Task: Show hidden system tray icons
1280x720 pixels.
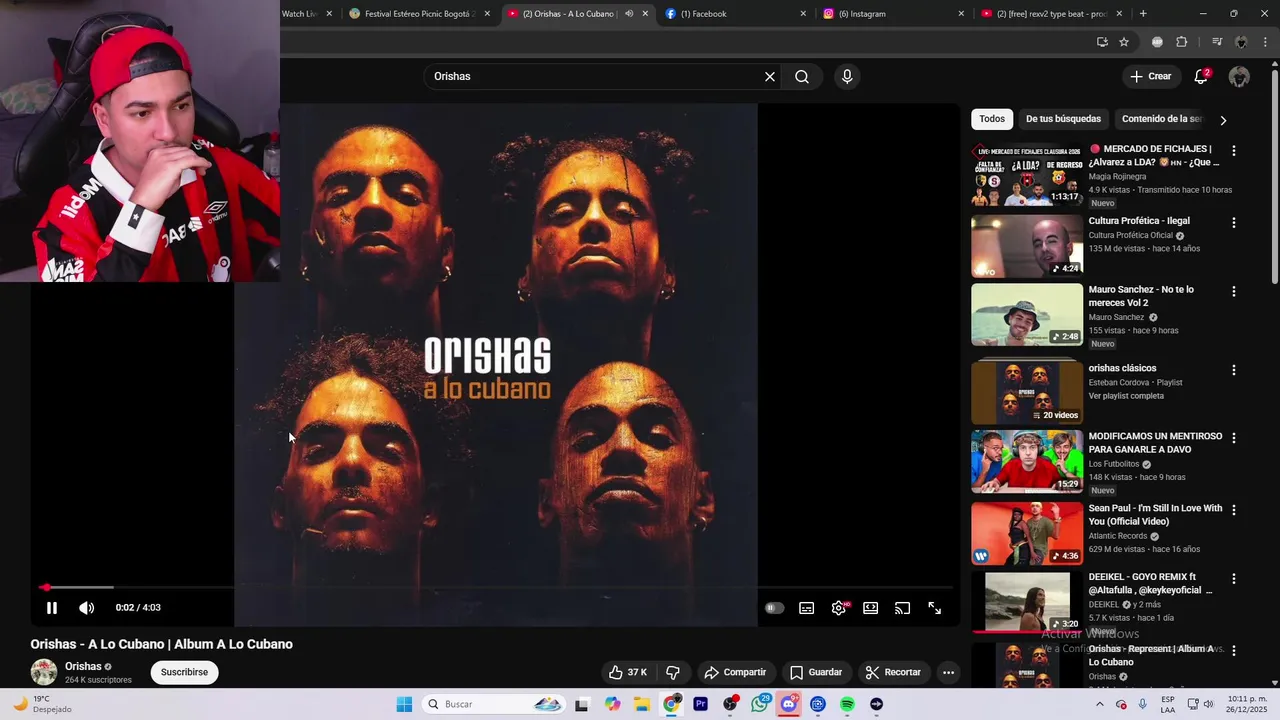Action: 1100,704
